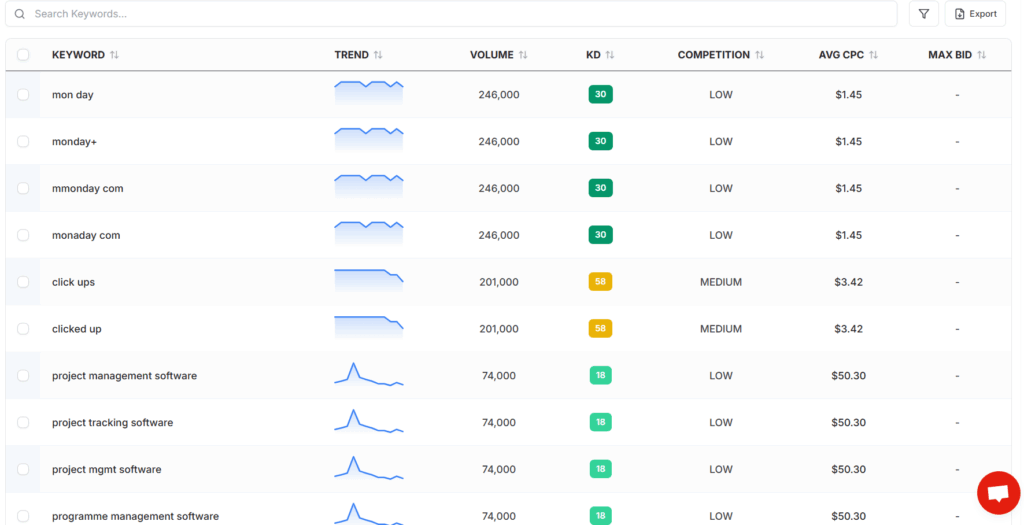Check the box for 'programme management software'
The height and width of the screenshot is (525, 1024).
[x=23, y=516]
